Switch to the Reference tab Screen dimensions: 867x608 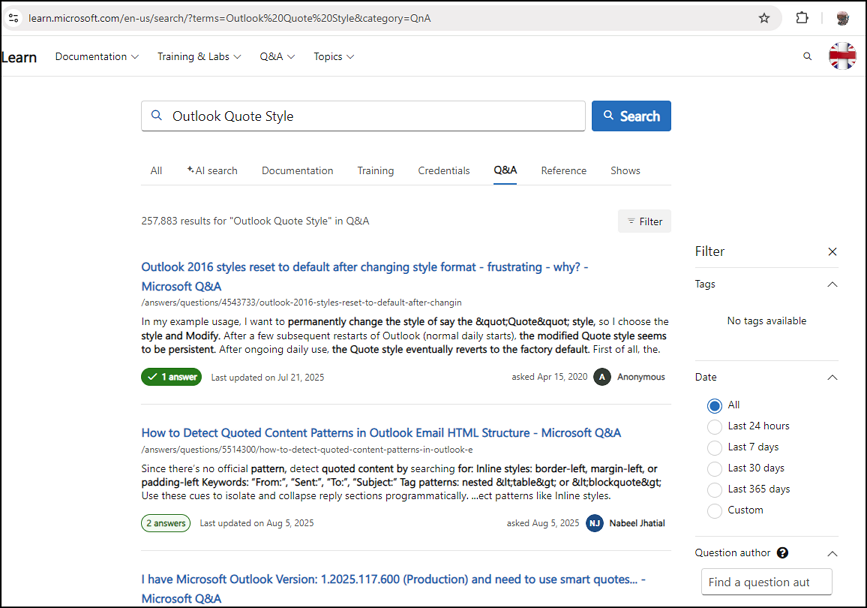point(563,171)
